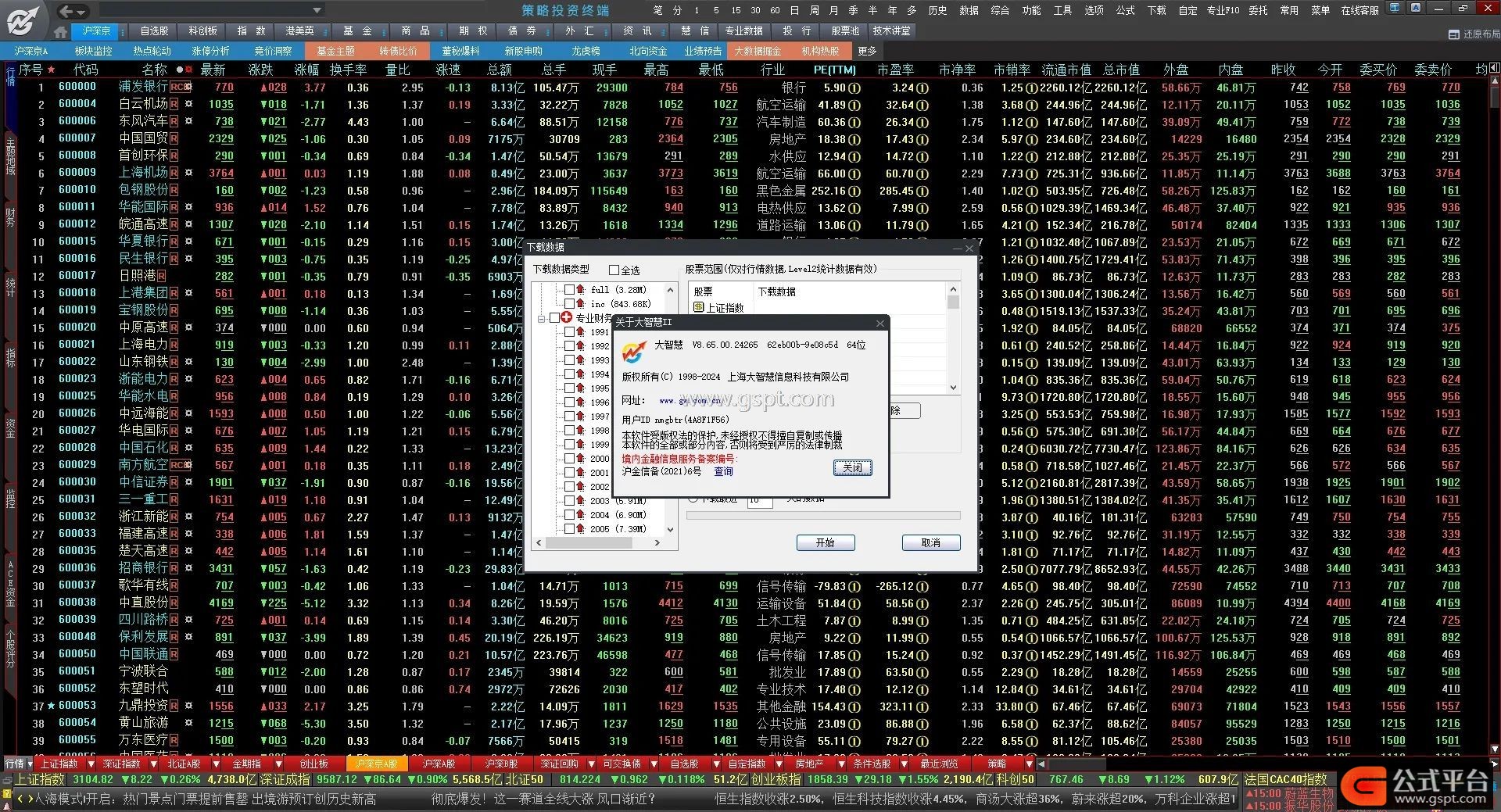1501x812 pixels.
Task: Check the 1991 data checkbox
Action: pyautogui.click(x=569, y=331)
